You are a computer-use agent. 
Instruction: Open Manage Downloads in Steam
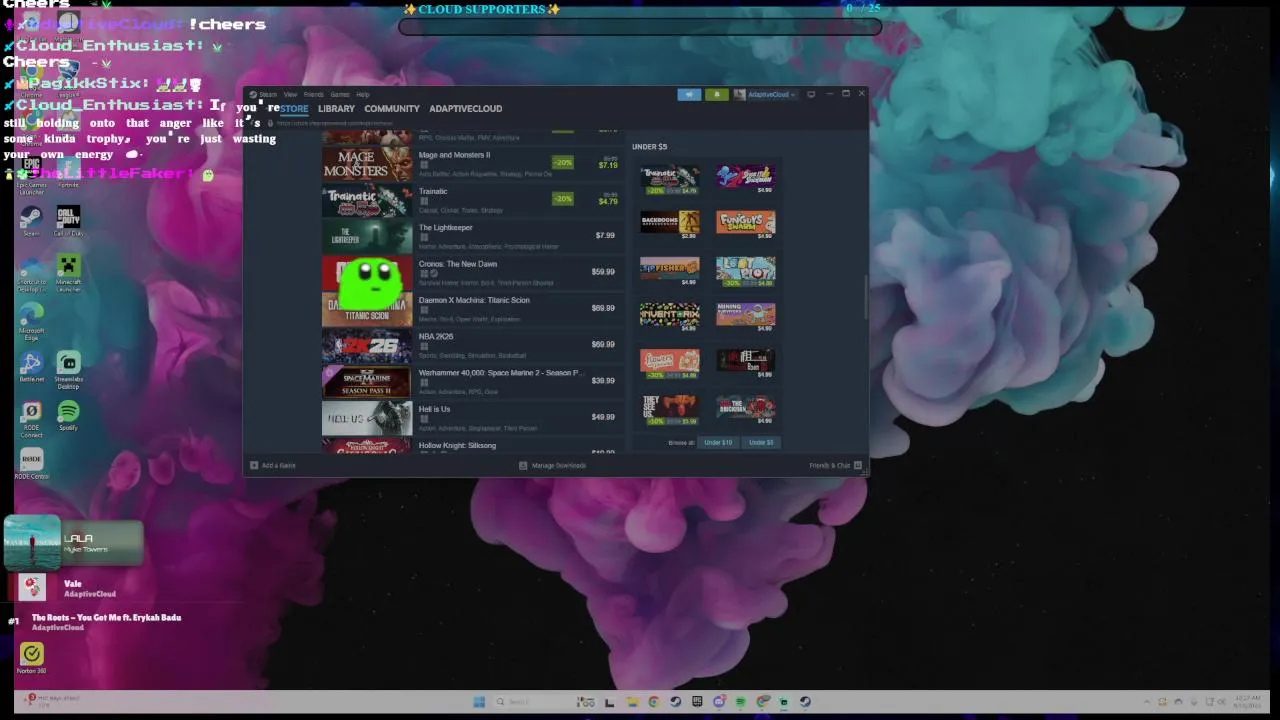pyautogui.click(x=553, y=465)
